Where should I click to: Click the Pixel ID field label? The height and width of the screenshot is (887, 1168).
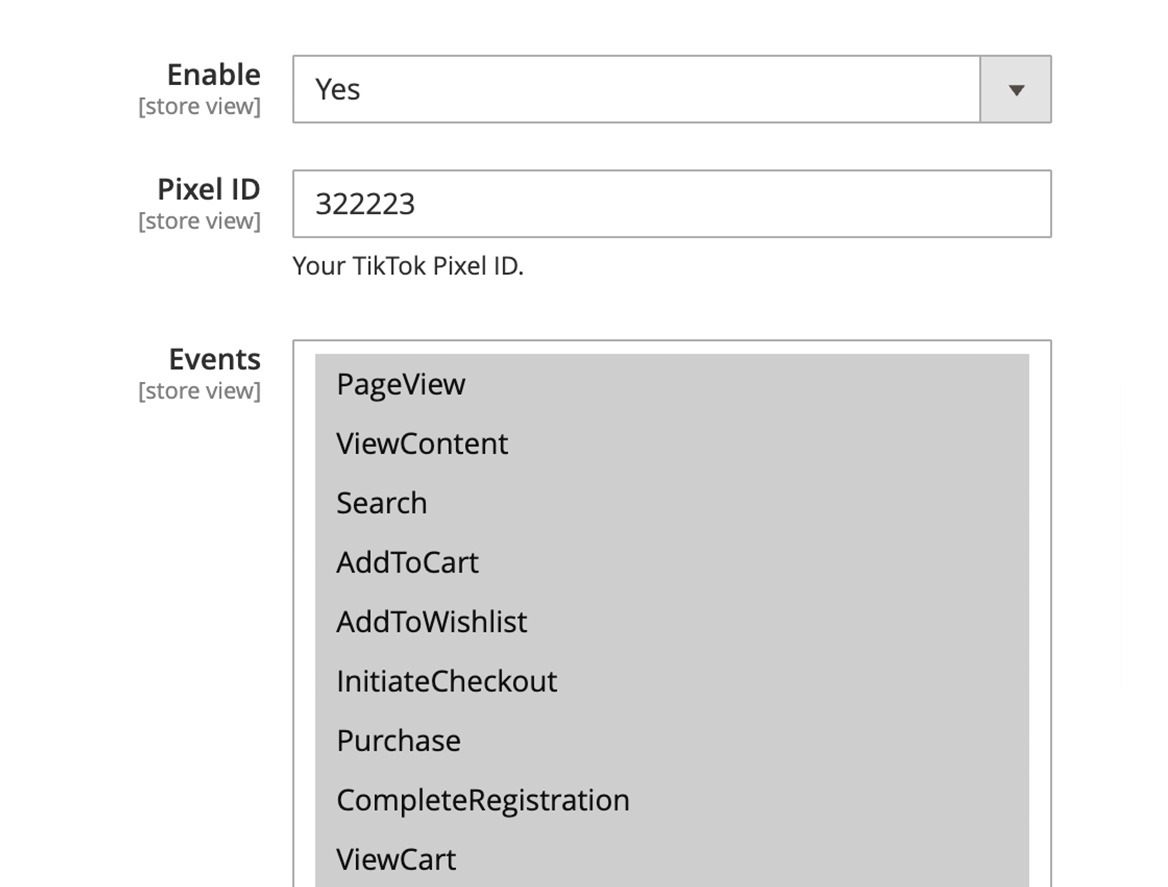tap(208, 189)
